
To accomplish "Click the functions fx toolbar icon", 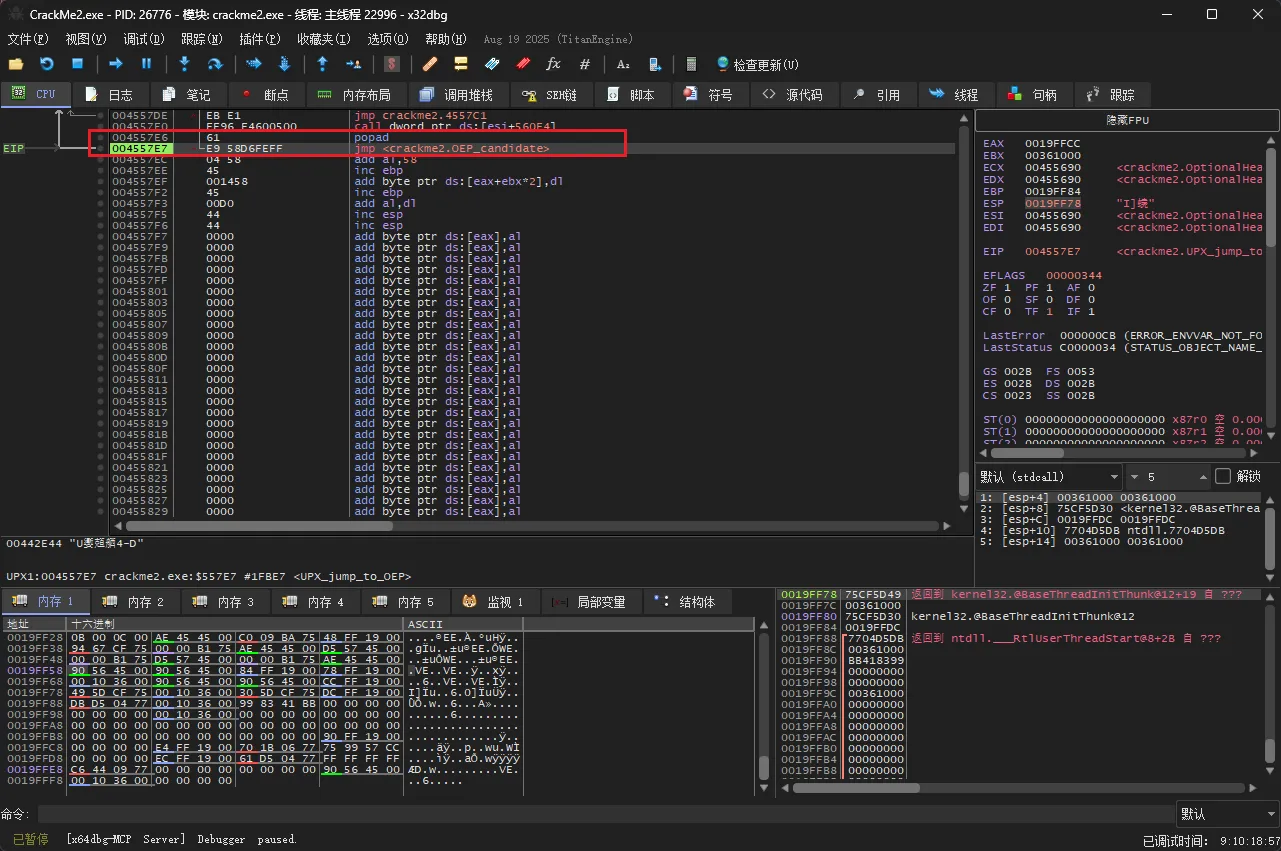I will (x=553, y=64).
